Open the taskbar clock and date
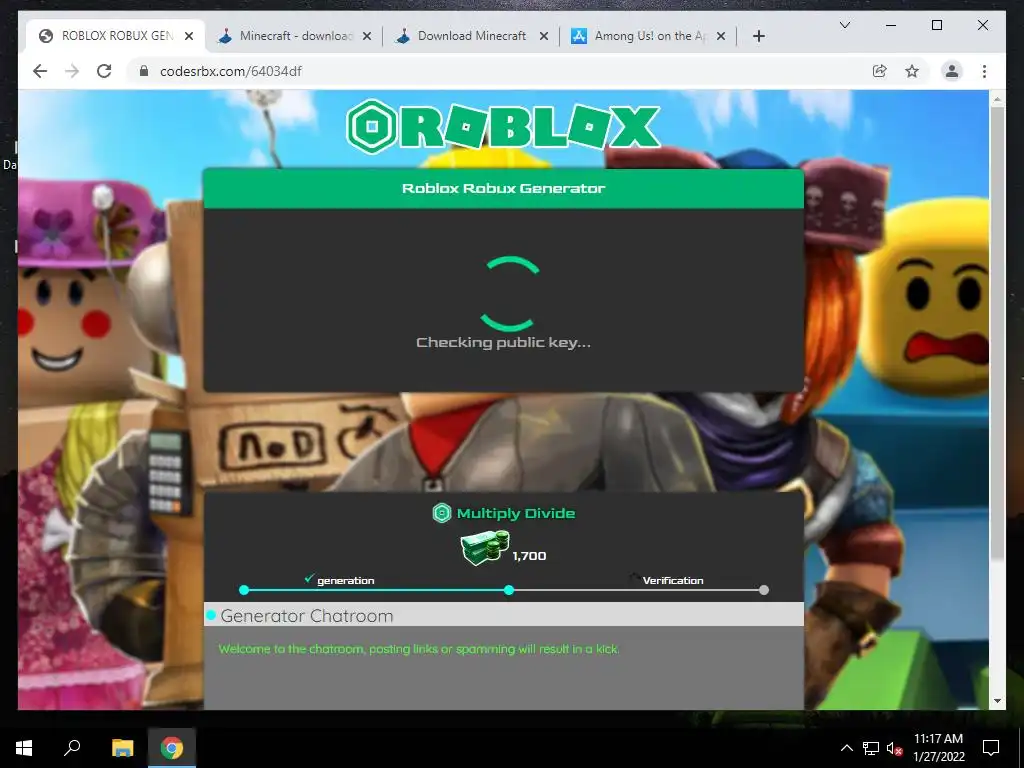Image resolution: width=1024 pixels, height=768 pixels. click(x=938, y=748)
